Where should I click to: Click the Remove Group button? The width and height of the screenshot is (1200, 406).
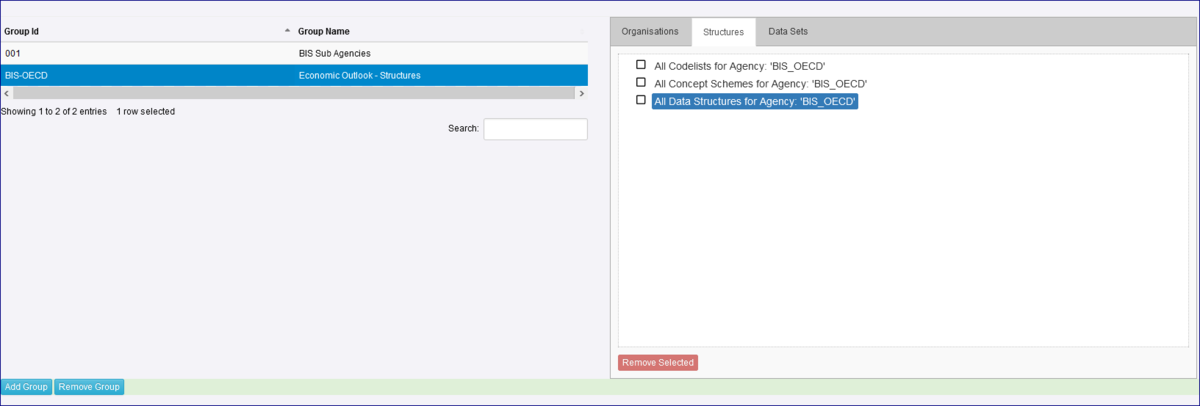89,387
